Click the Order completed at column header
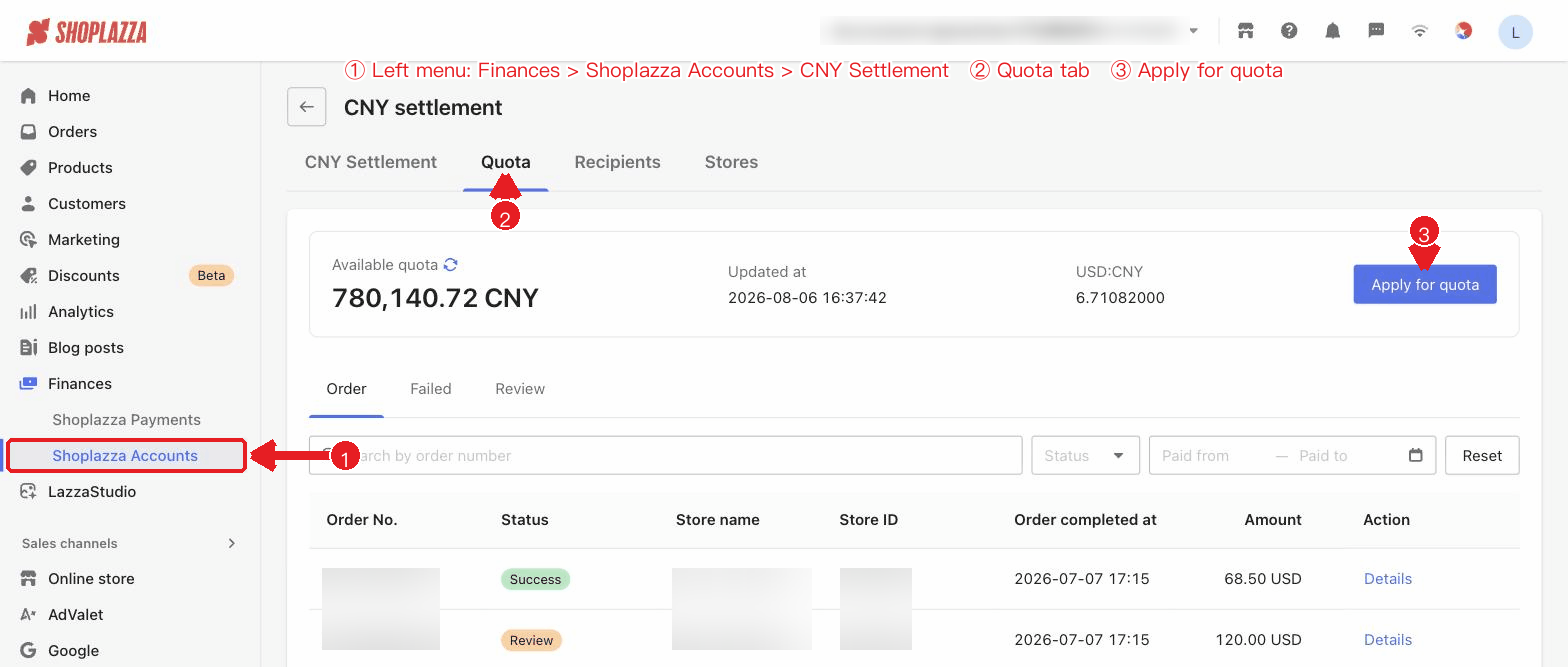The image size is (1568, 667). tap(1085, 520)
